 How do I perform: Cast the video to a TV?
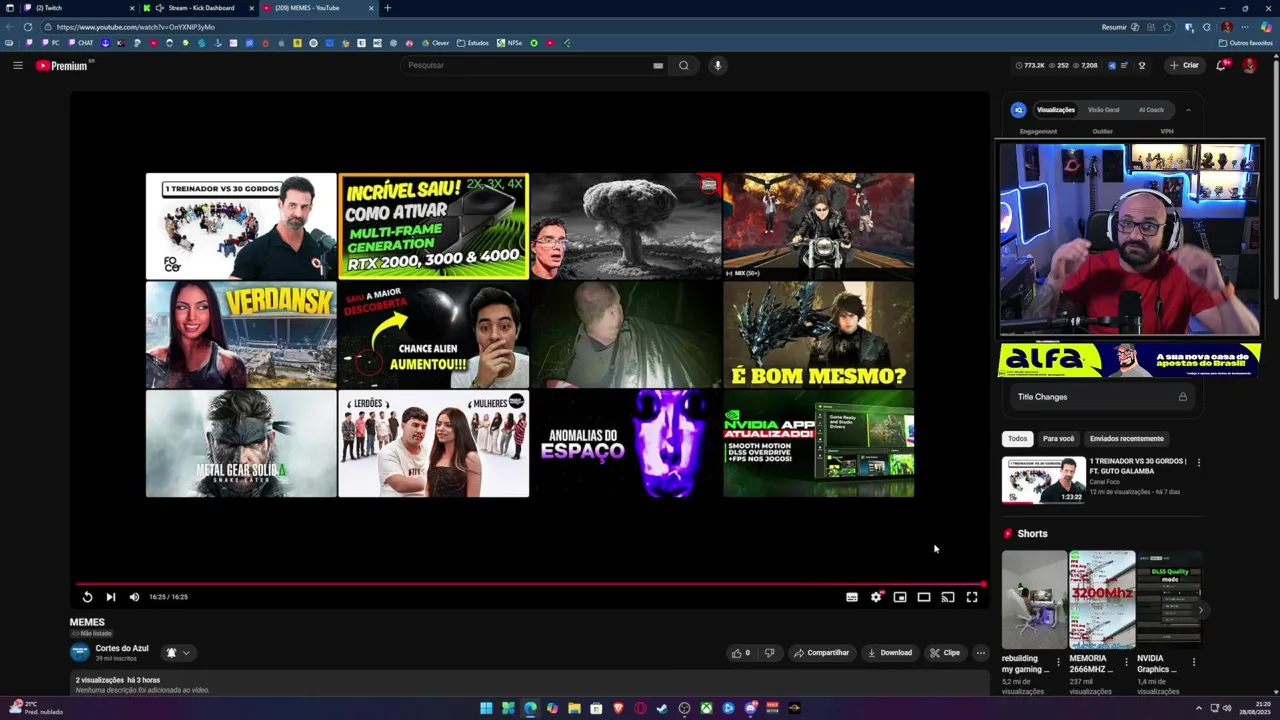(x=948, y=597)
